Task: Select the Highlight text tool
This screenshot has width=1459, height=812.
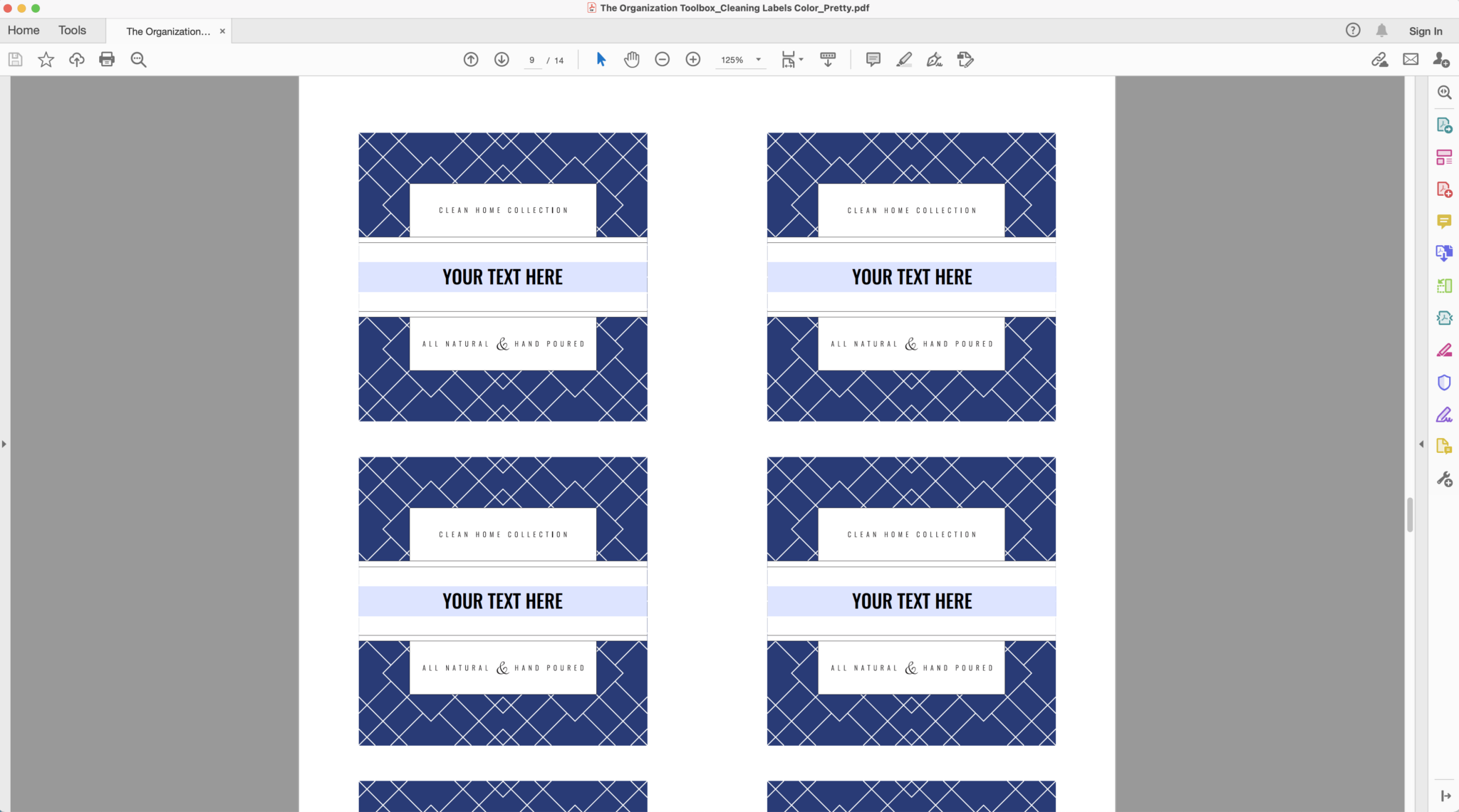Action: (903, 59)
